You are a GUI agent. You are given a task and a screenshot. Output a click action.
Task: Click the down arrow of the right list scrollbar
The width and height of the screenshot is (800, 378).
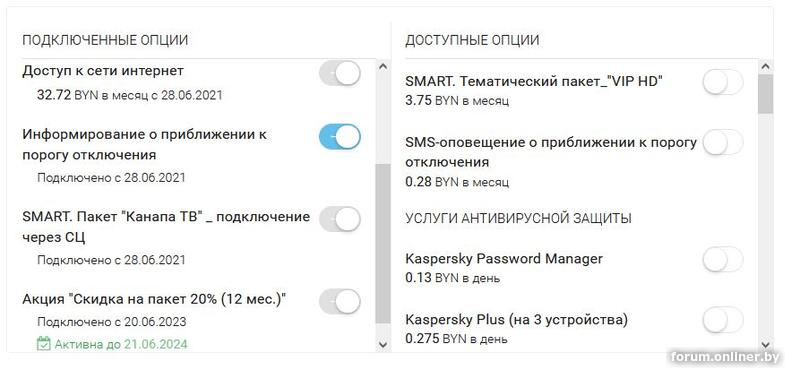pos(765,345)
